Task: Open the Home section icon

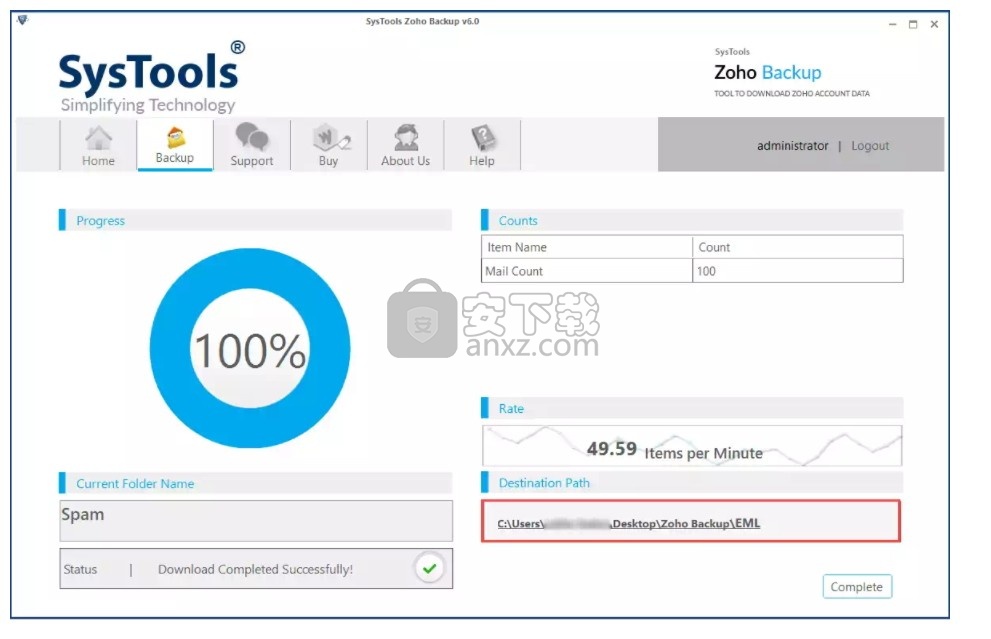Action: click(98, 138)
